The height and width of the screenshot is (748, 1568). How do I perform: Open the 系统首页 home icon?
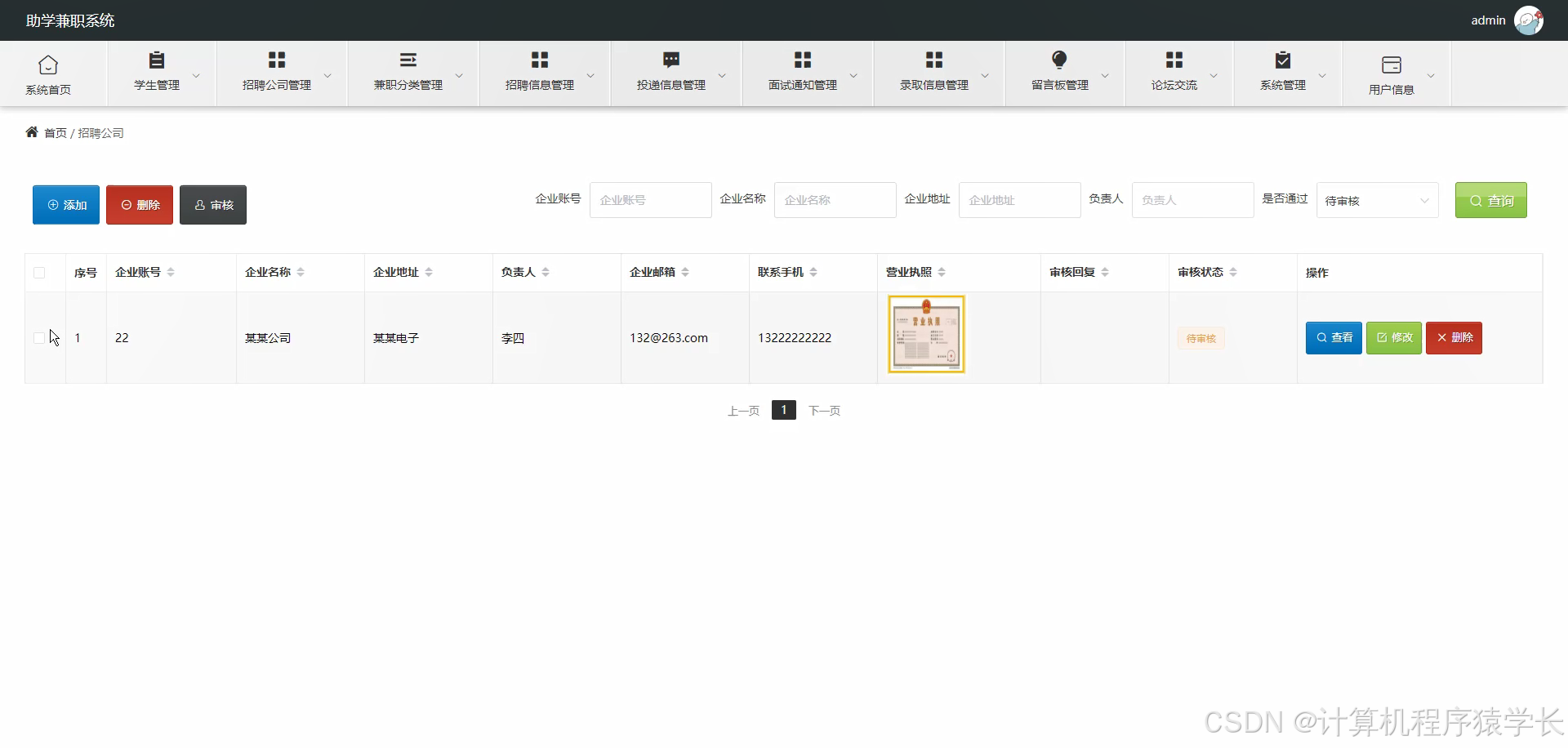(48, 65)
